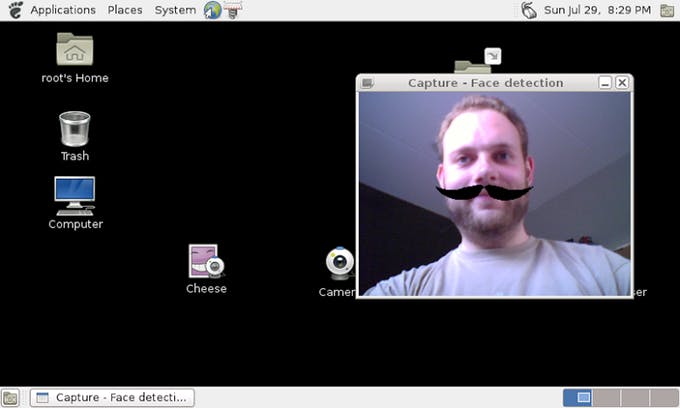
Task: Click the web browser globe launcher
Action: click(x=212, y=10)
